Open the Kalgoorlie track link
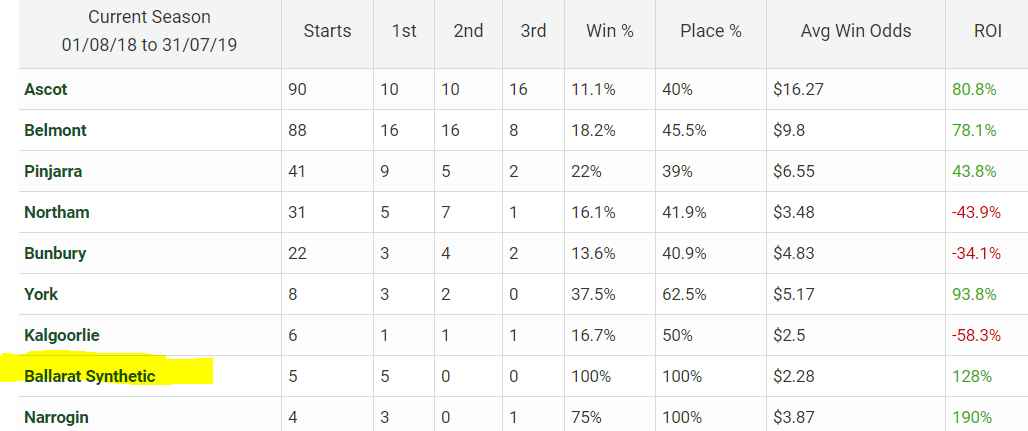 [62, 335]
